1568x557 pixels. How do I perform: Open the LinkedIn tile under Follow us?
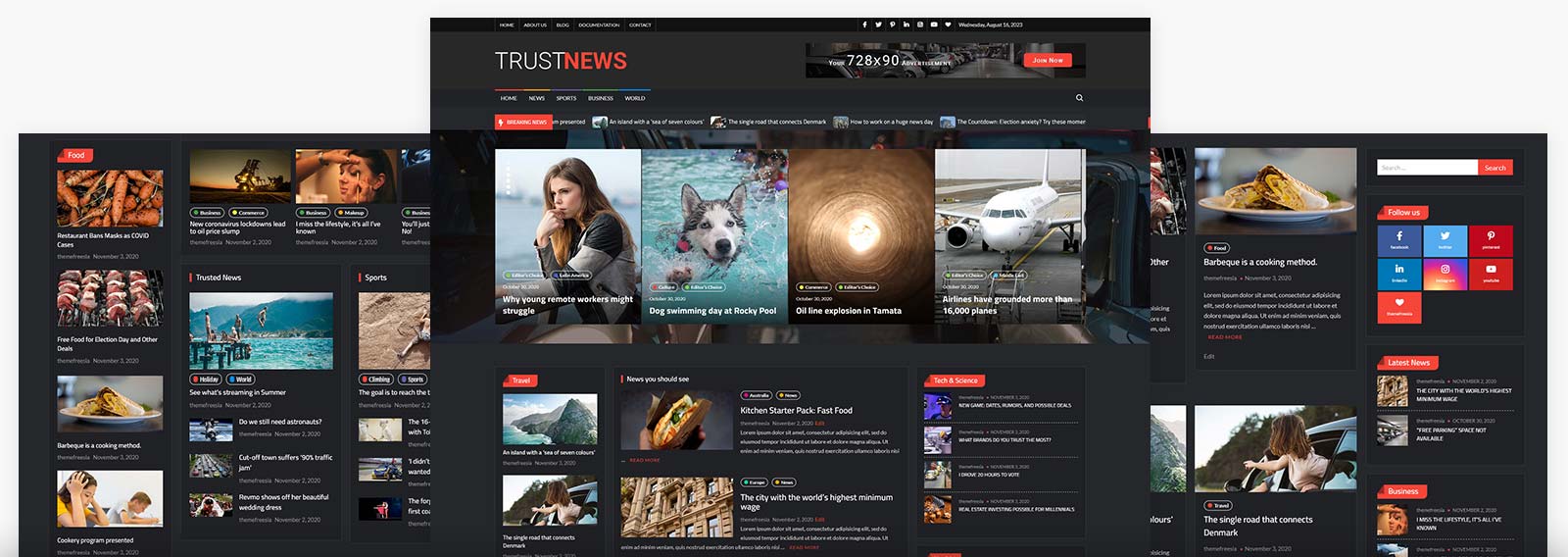[1398, 274]
